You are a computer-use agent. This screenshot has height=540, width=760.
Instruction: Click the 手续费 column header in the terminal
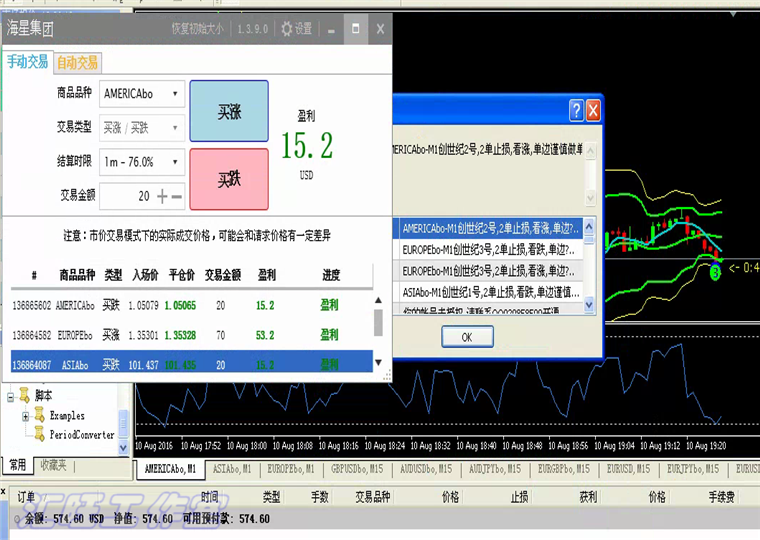point(722,497)
